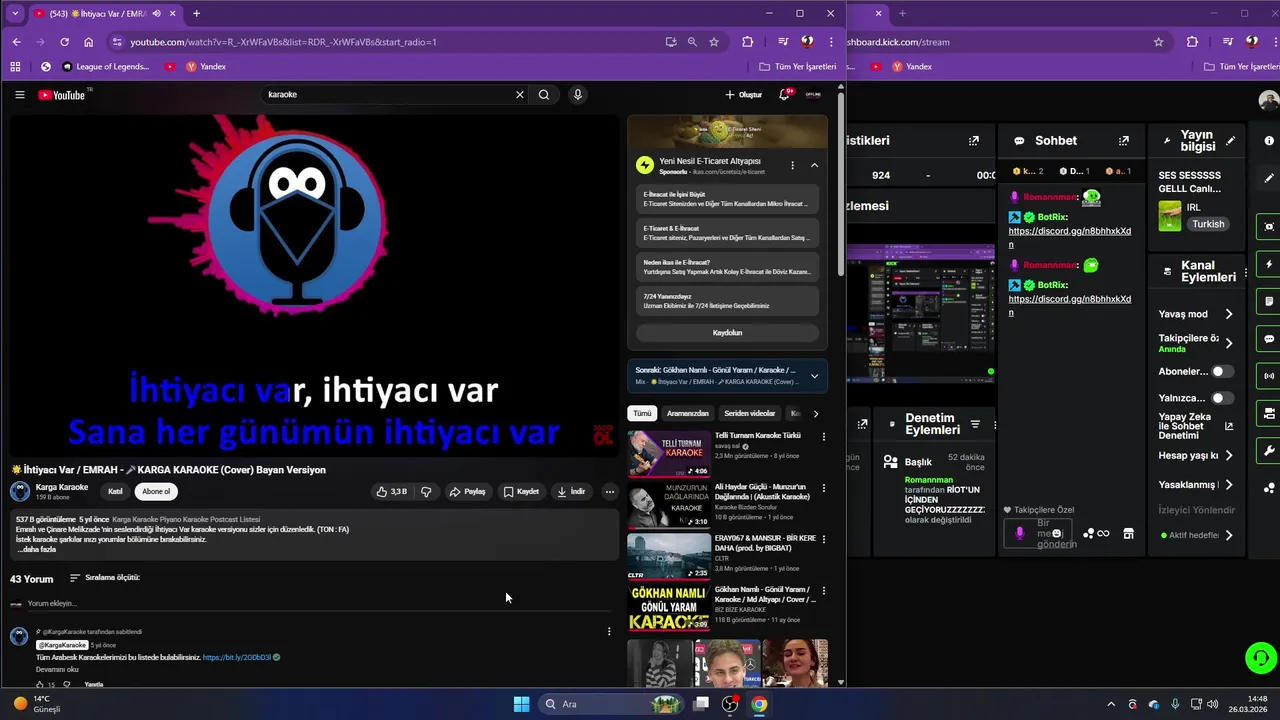Screen dimensions: 1280x720
Task: Click lightning bolt icon in Kick sidebar
Action: [x=1269, y=265]
